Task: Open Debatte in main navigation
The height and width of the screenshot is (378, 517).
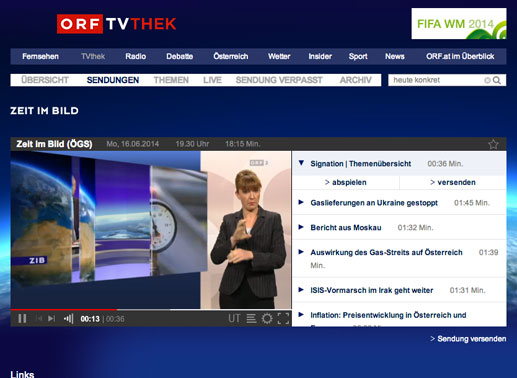Action: click(180, 56)
